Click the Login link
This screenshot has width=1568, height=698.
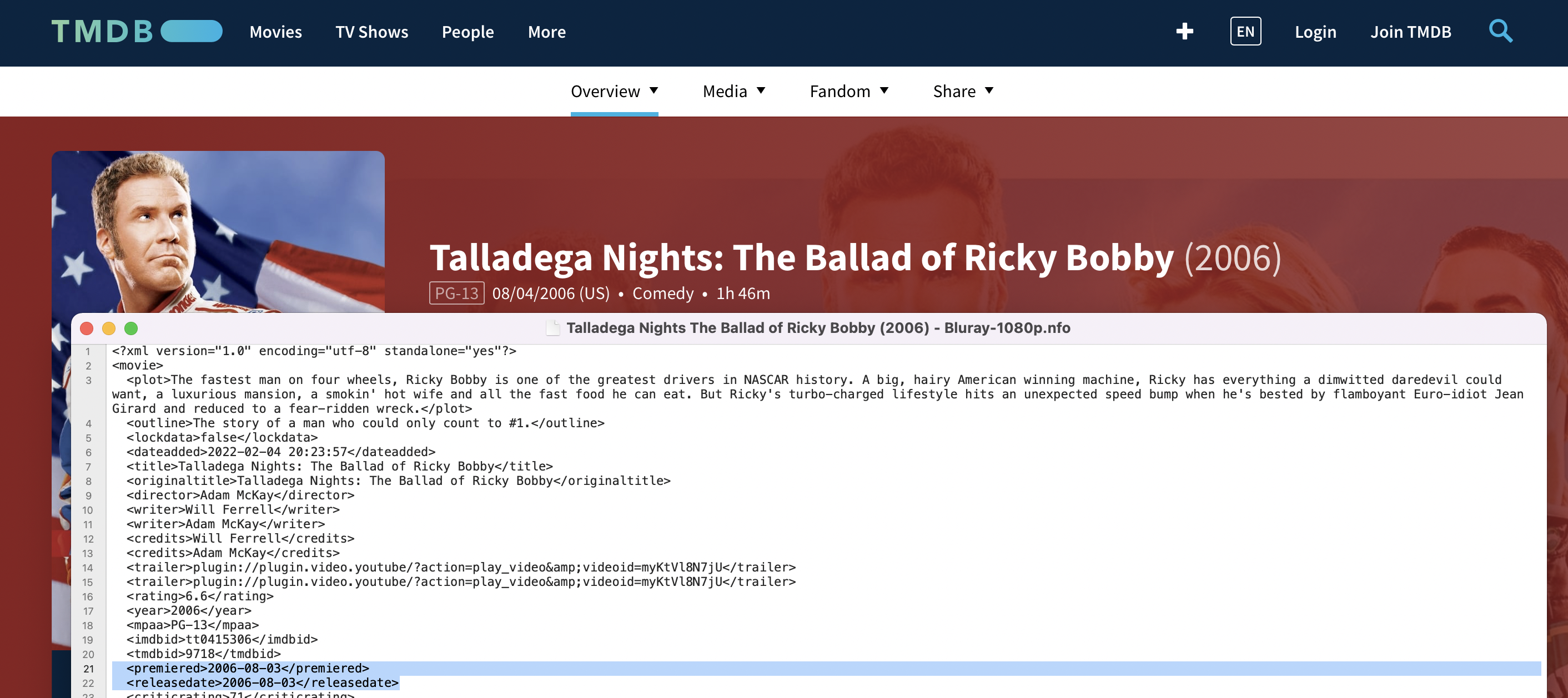coord(1315,32)
